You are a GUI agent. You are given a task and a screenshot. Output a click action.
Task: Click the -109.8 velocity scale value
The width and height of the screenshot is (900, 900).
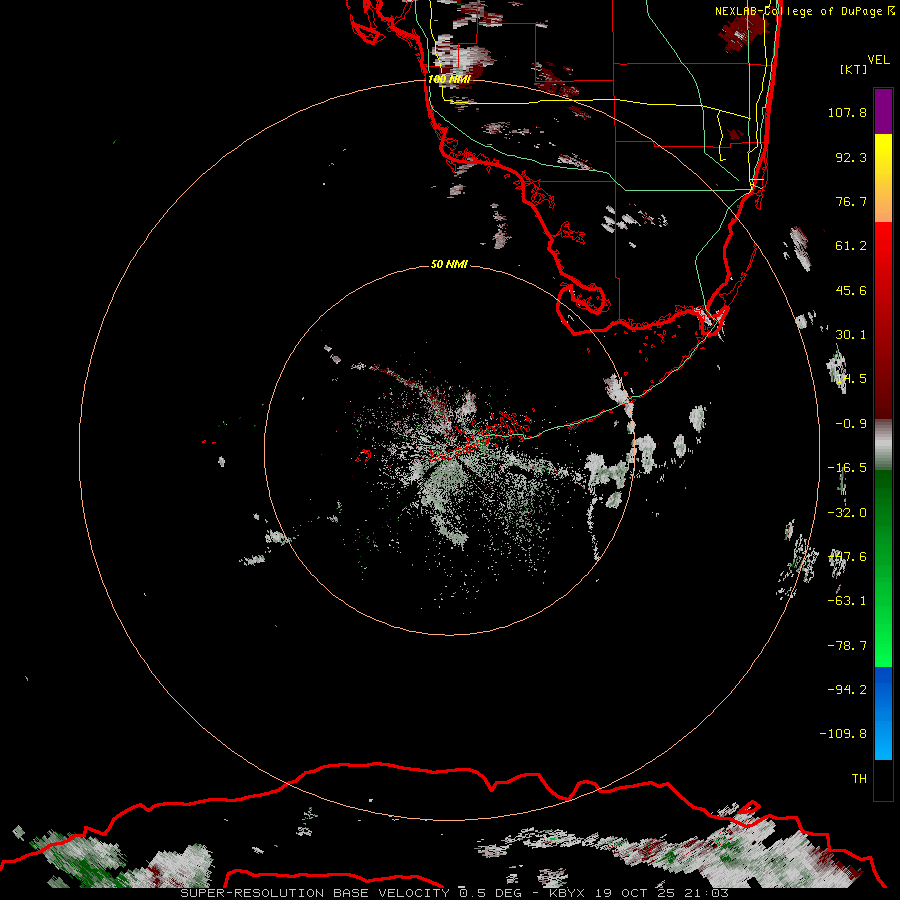(x=843, y=734)
